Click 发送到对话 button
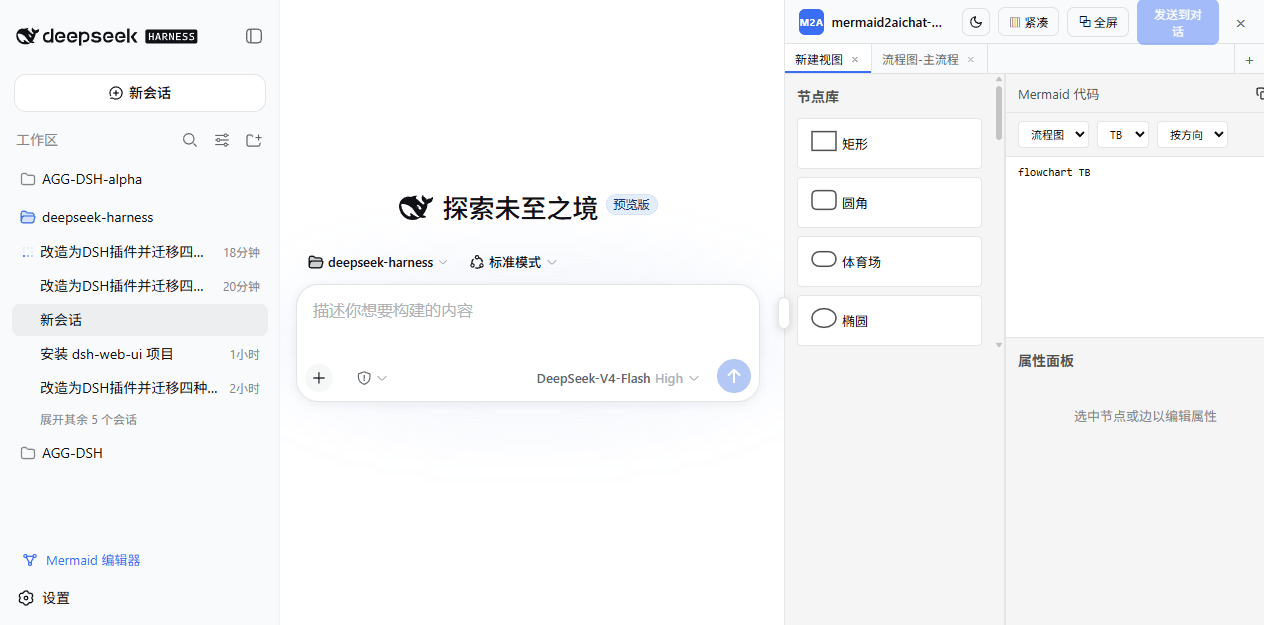The height and width of the screenshot is (625, 1264). pyautogui.click(x=1178, y=22)
